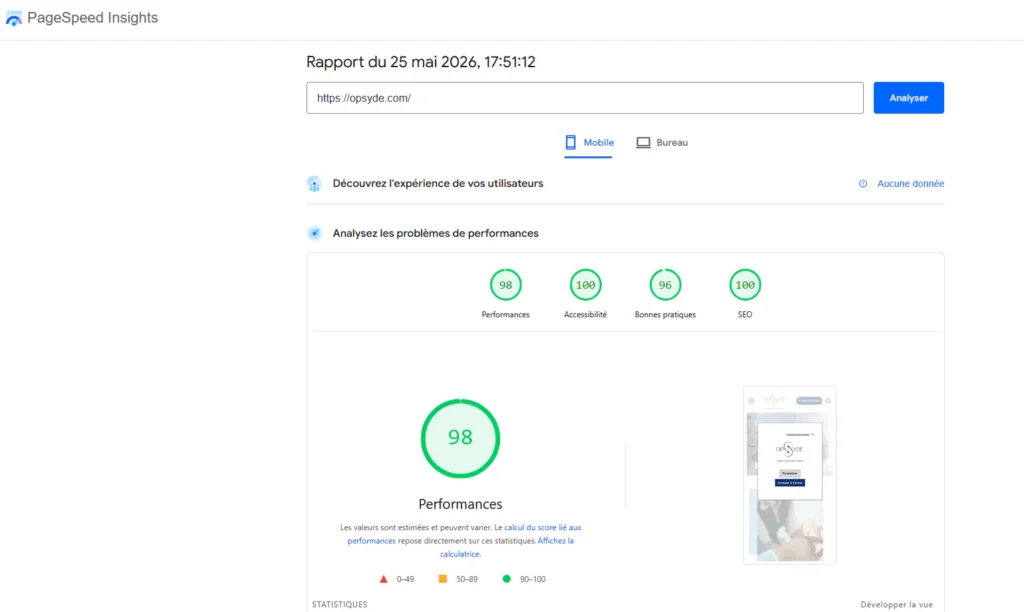Click the PageSpeed Insights logo icon
Image resolution: width=1024 pixels, height=612 pixels.
[13, 19]
